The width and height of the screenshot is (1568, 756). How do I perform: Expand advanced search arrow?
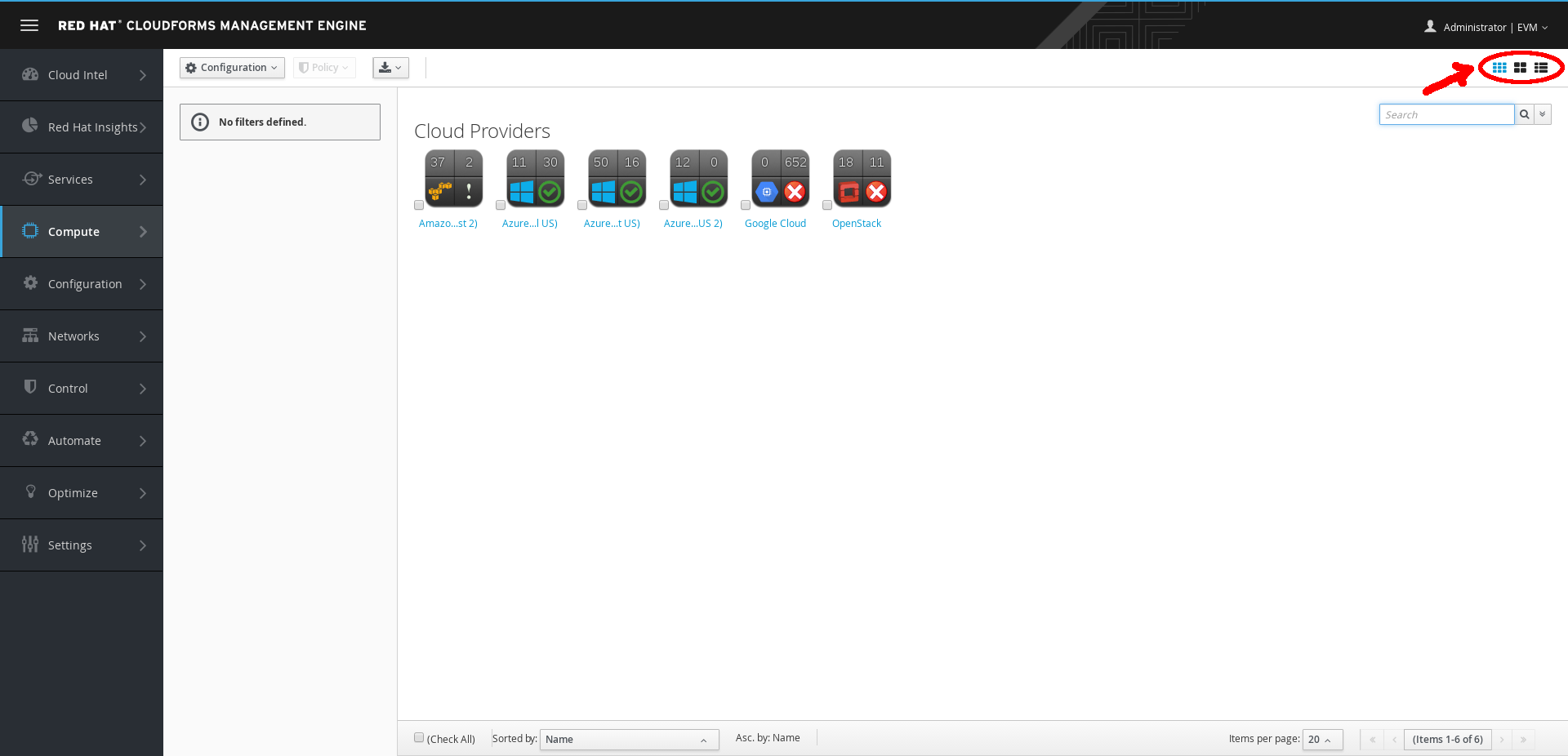pyautogui.click(x=1543, y=114)
